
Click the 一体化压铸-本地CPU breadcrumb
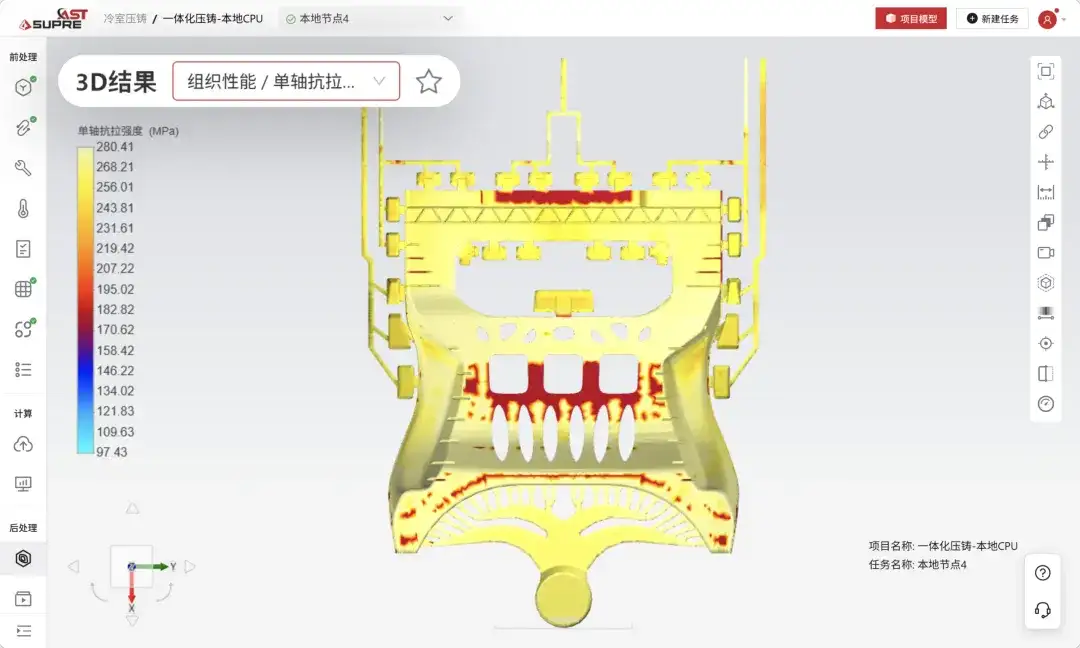tap(213, 19)
